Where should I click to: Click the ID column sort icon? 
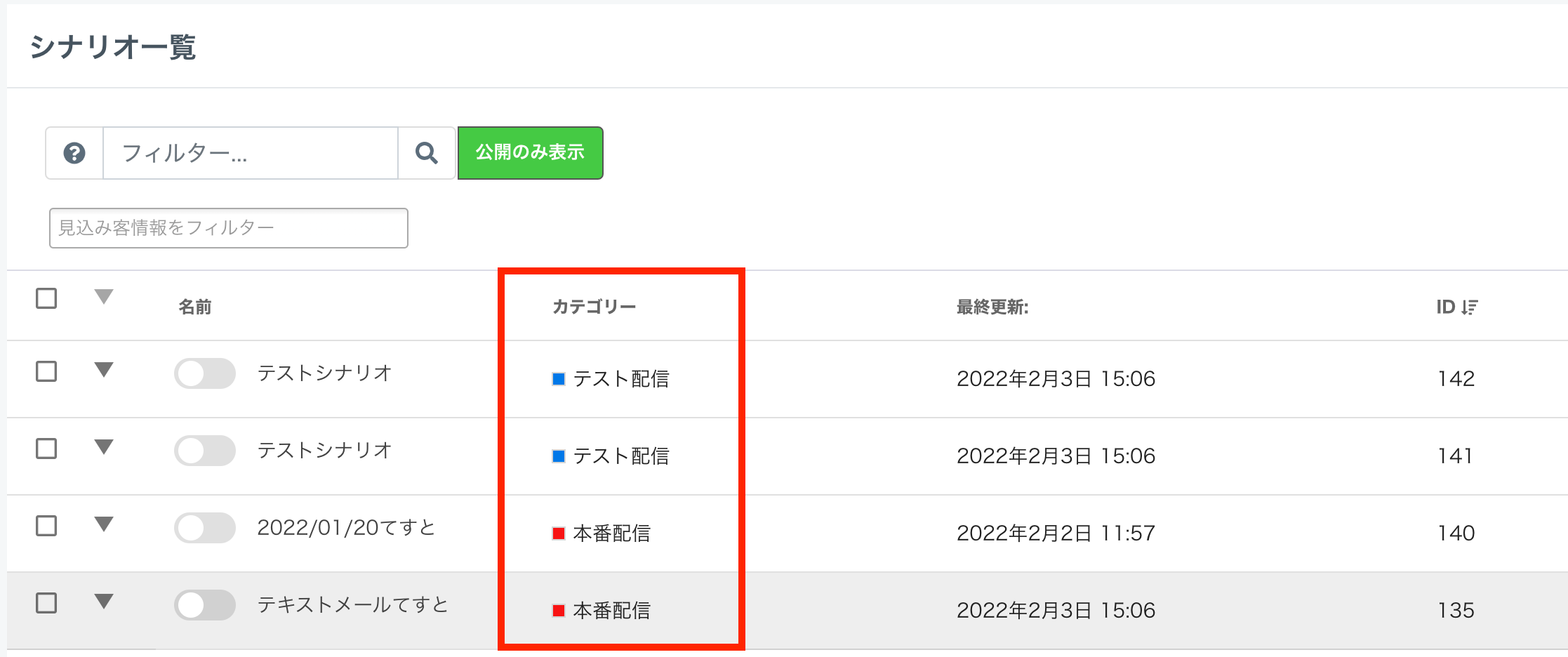click(1470, 307)
